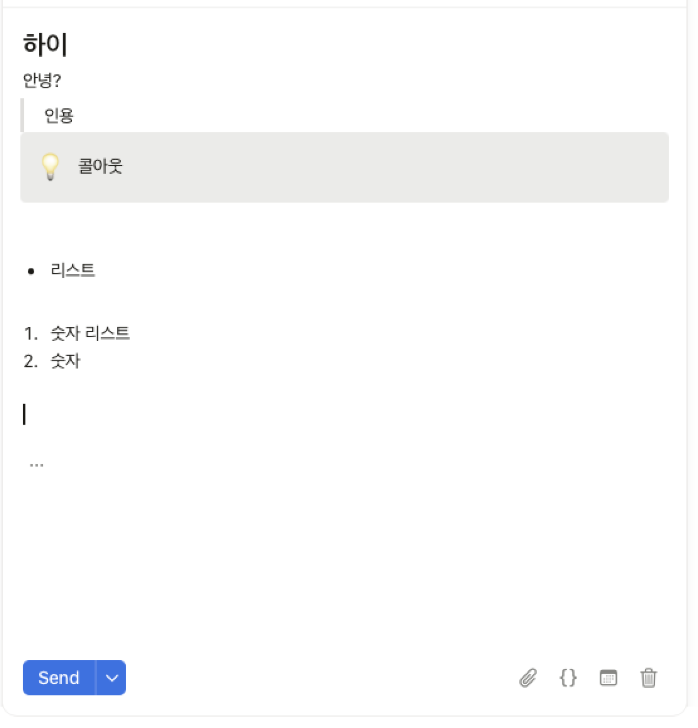The image size is (698, 728).
Task: Click the 안녕? paragraph text
Action: click(x=42, y=80)
